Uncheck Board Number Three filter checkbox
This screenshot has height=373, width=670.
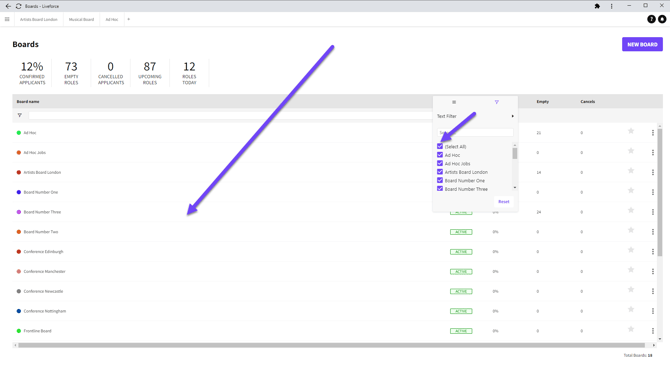click(440, 188)
